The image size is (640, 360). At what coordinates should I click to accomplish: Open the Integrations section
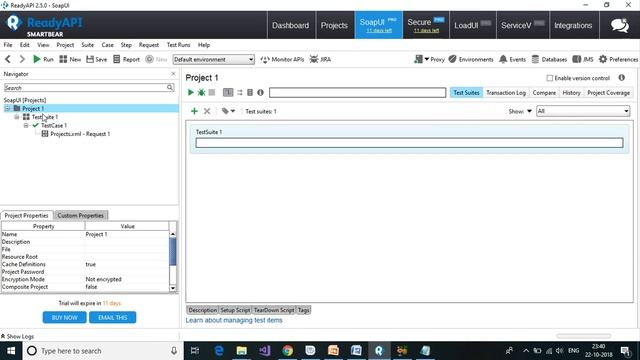click(573, 25)
